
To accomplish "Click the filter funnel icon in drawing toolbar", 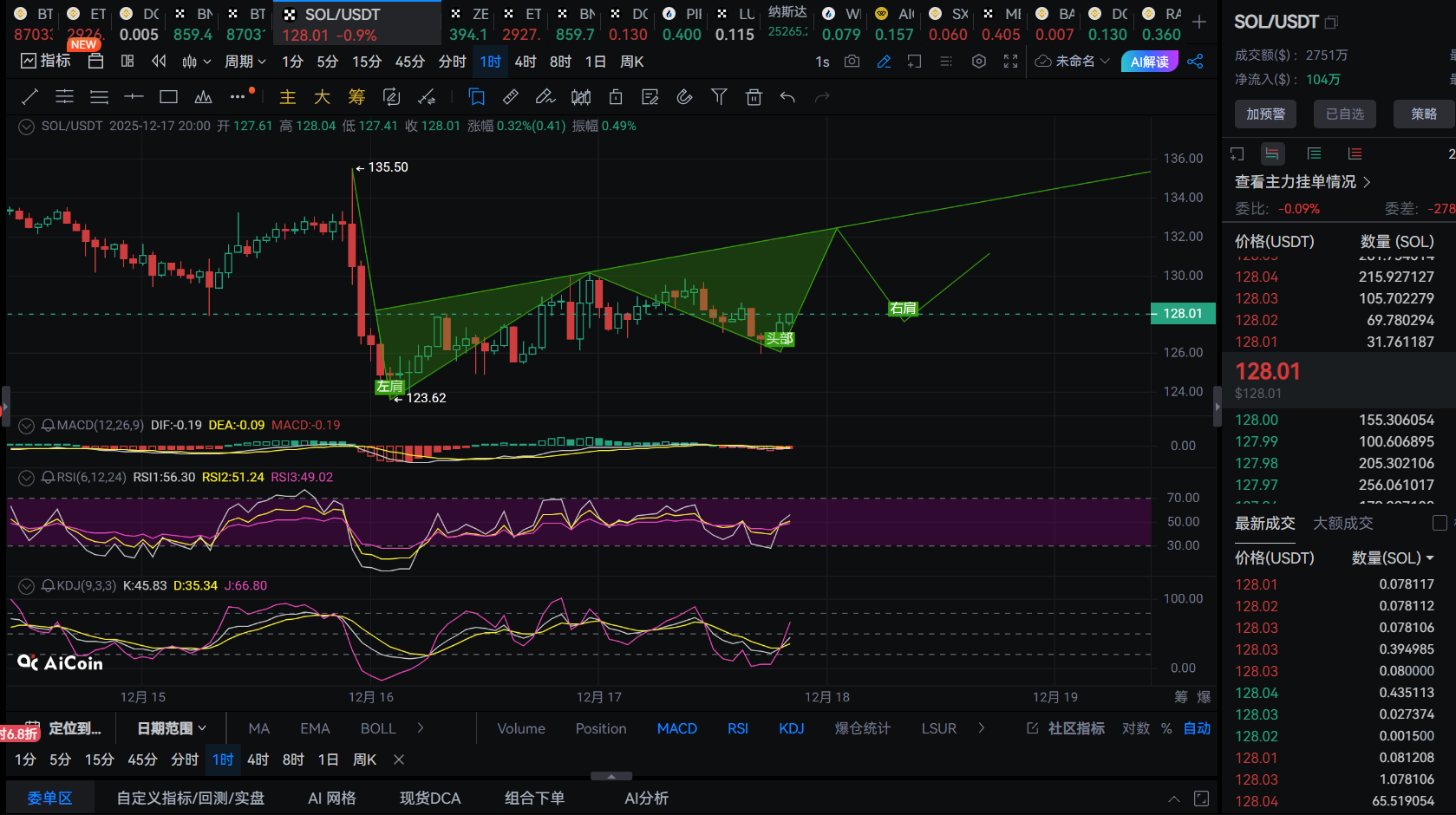I will (719, 97).
